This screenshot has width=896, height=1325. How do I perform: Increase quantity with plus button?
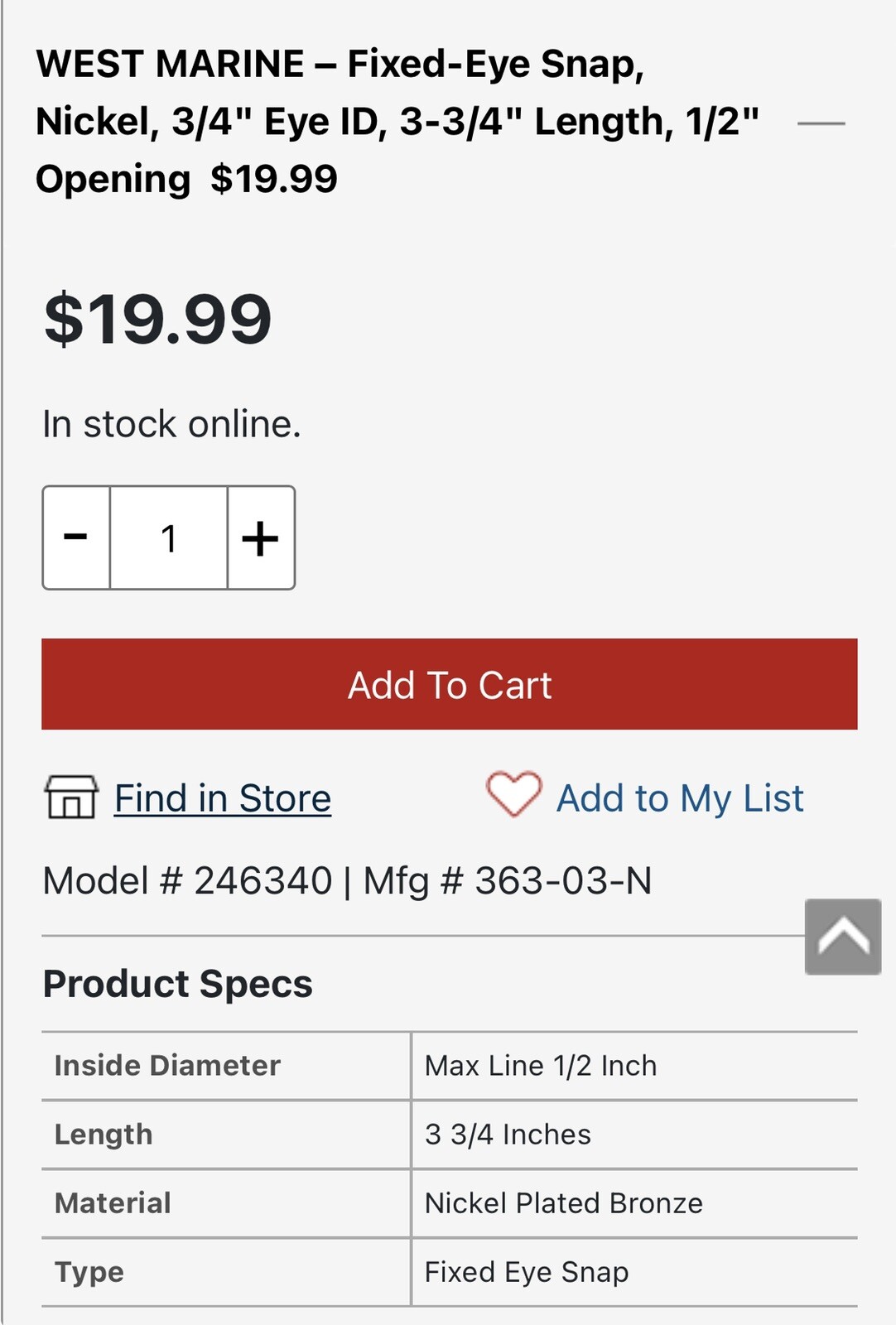(x=261, y=537)
